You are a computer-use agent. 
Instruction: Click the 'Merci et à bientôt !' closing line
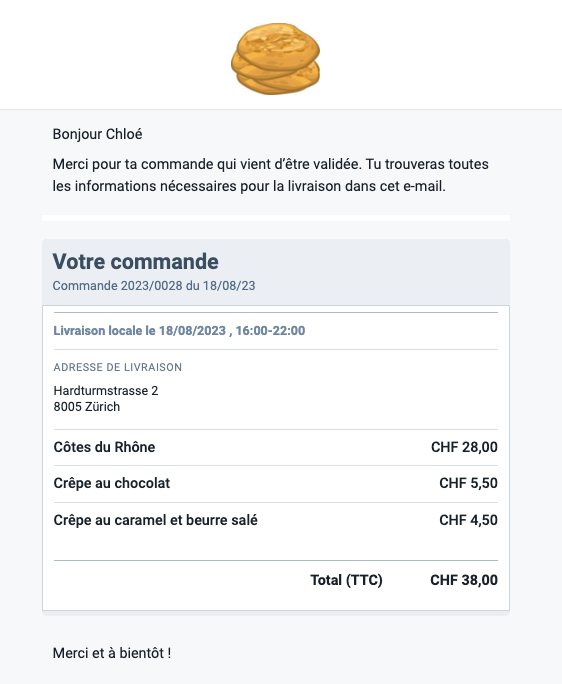coord(112,653)
